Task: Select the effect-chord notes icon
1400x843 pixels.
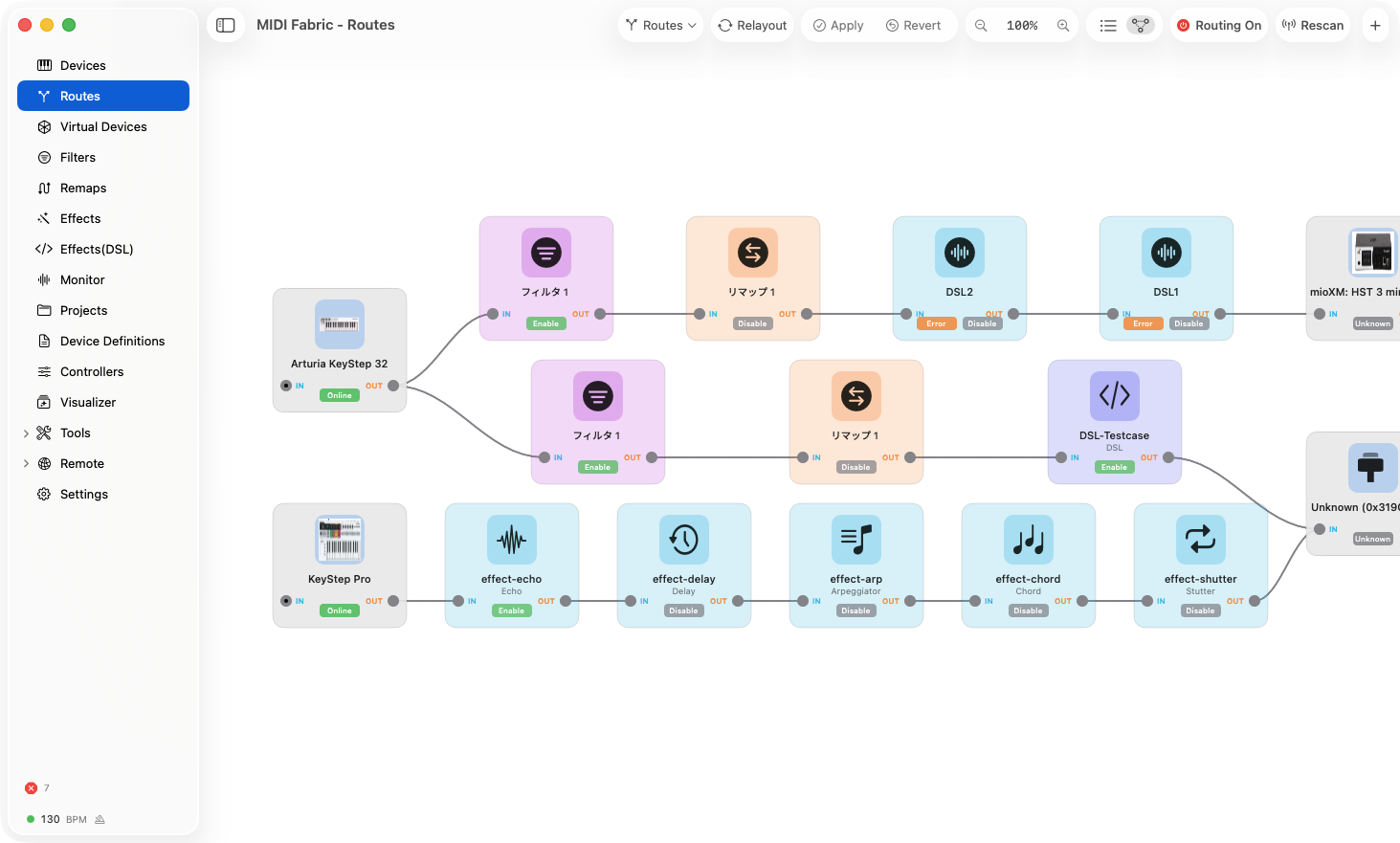Action: [x=1029, y=540]
